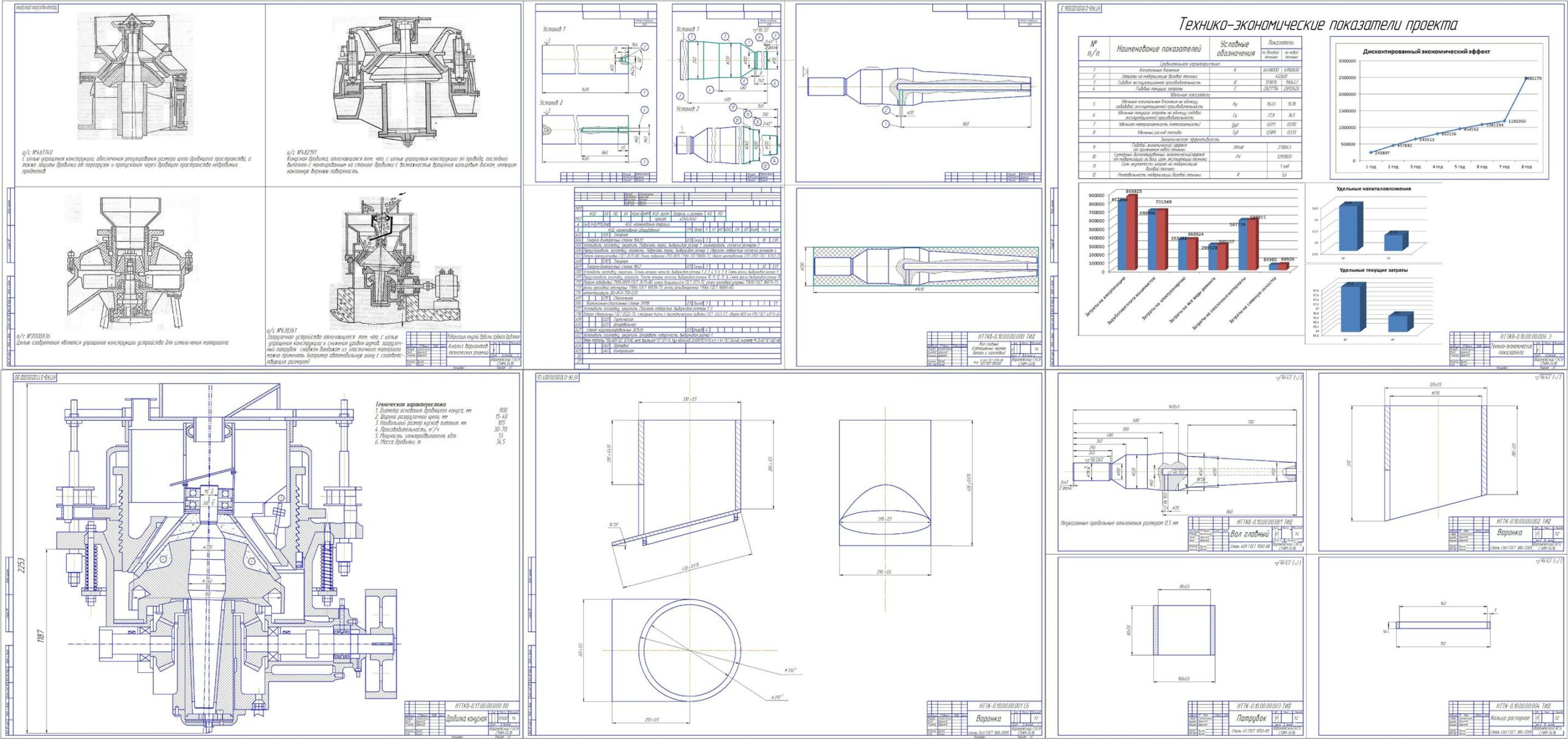The height and width of the screenshot is (739, 1568).
Task: Click the note "Неуказанные предельные отклонения размеров 0,5 мм"
Action: click(1119, 523)
